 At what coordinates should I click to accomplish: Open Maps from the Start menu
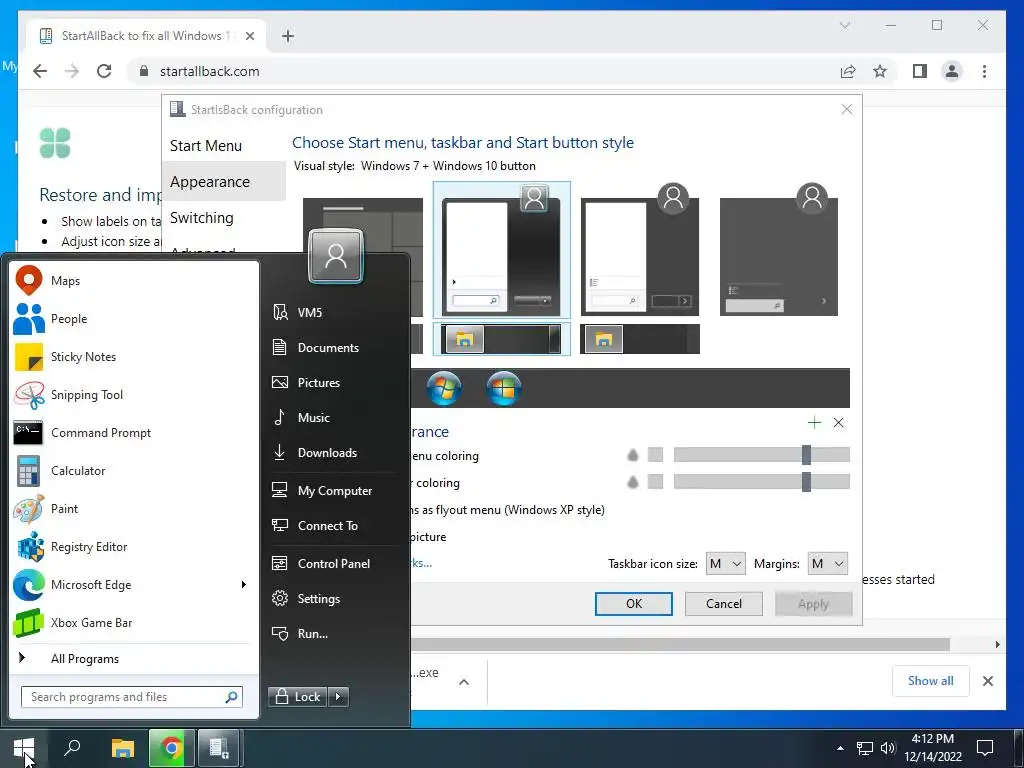click(134, 281)
